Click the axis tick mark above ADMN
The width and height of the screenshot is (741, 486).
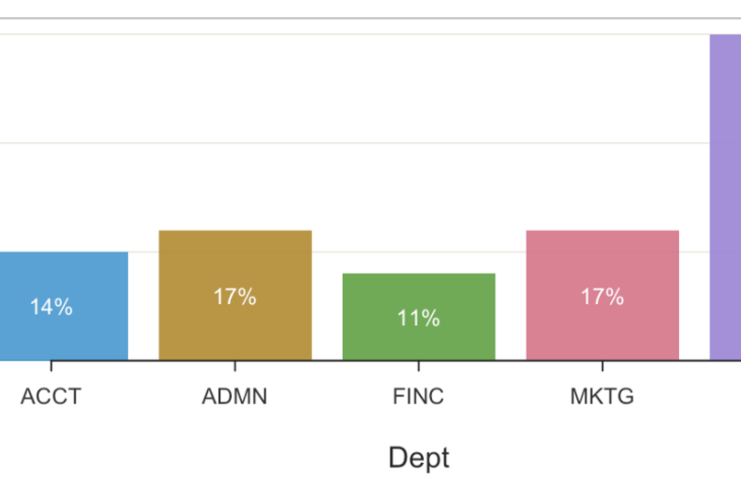[x=235, y=367]
